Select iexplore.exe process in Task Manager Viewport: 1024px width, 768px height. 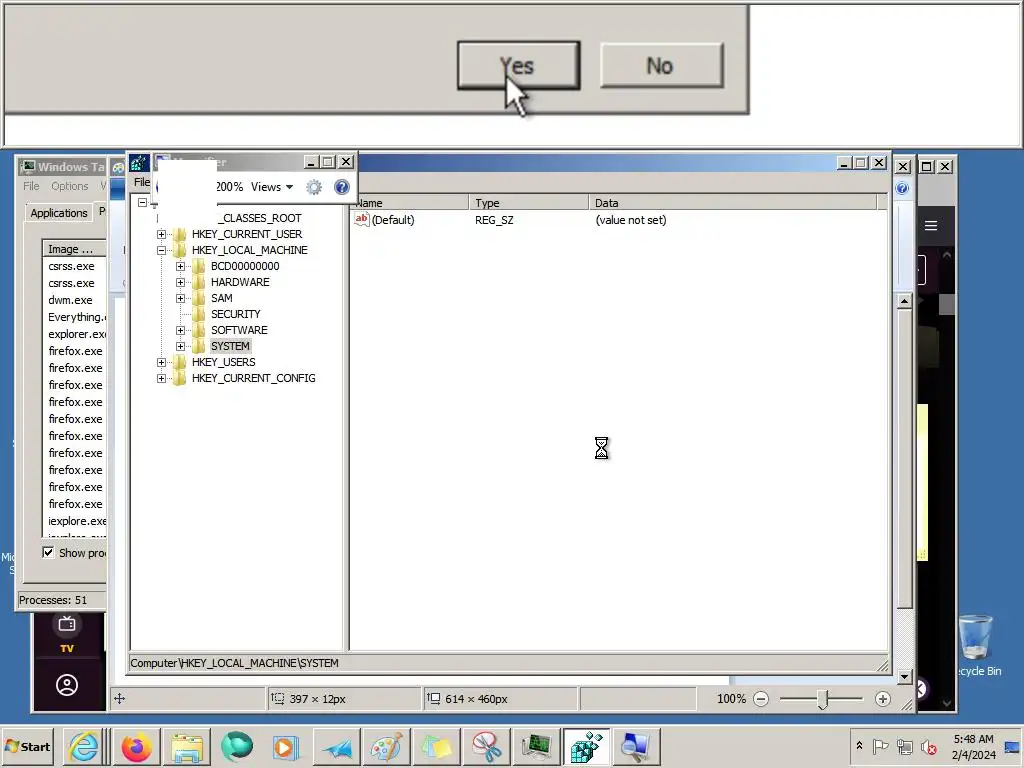click(x=76, y=521)
